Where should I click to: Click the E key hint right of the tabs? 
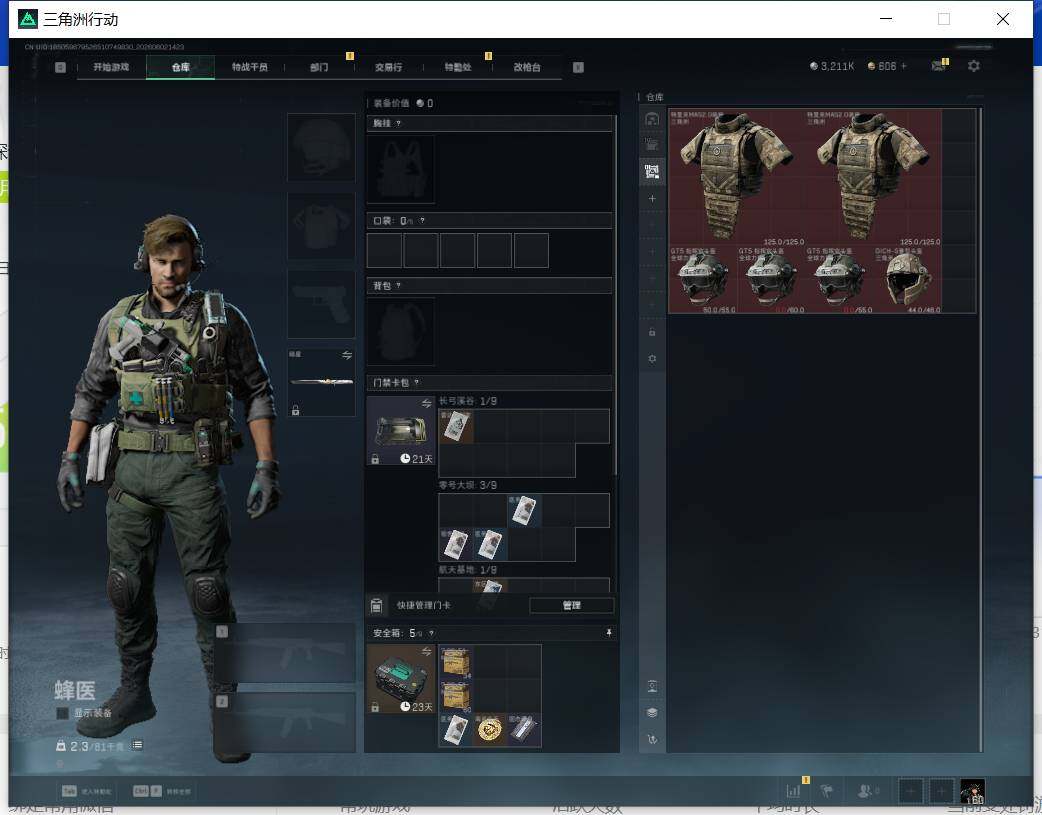(x=578, y=67)
